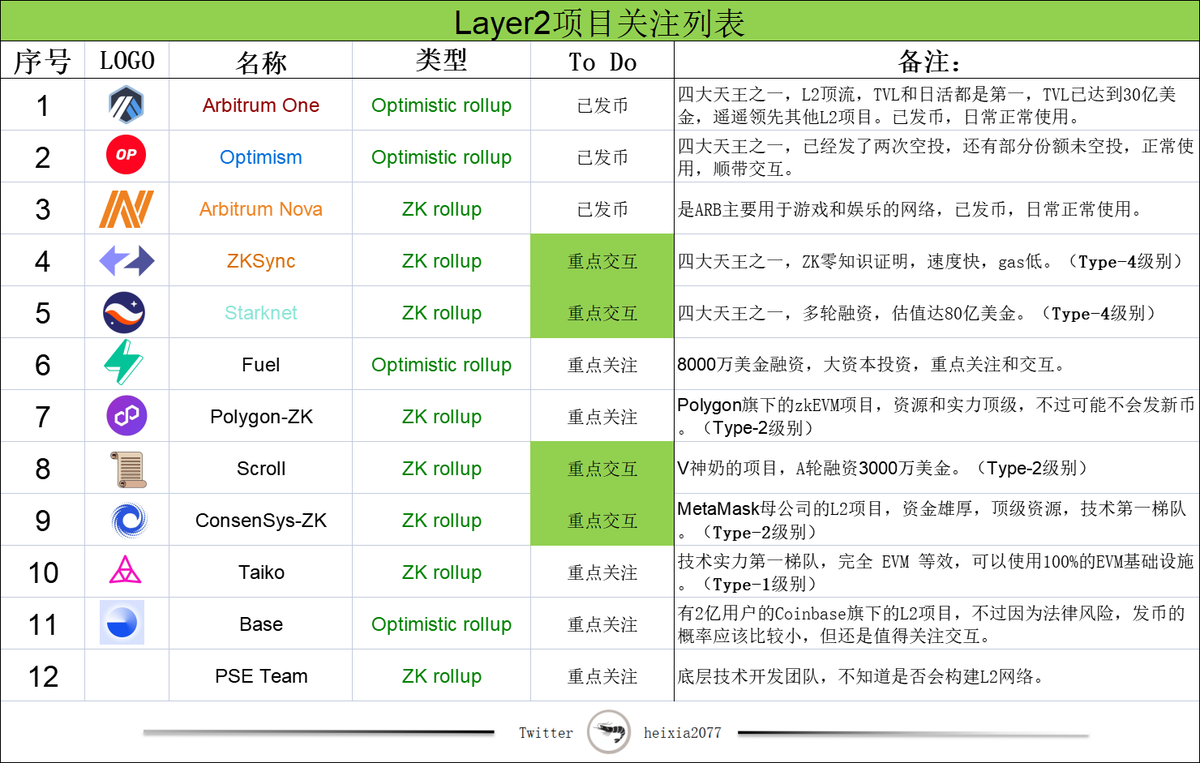This screenshot has height=763, width=1200.
Task: Click the 'heixia2077' handle in the footer
Action: 683,733
